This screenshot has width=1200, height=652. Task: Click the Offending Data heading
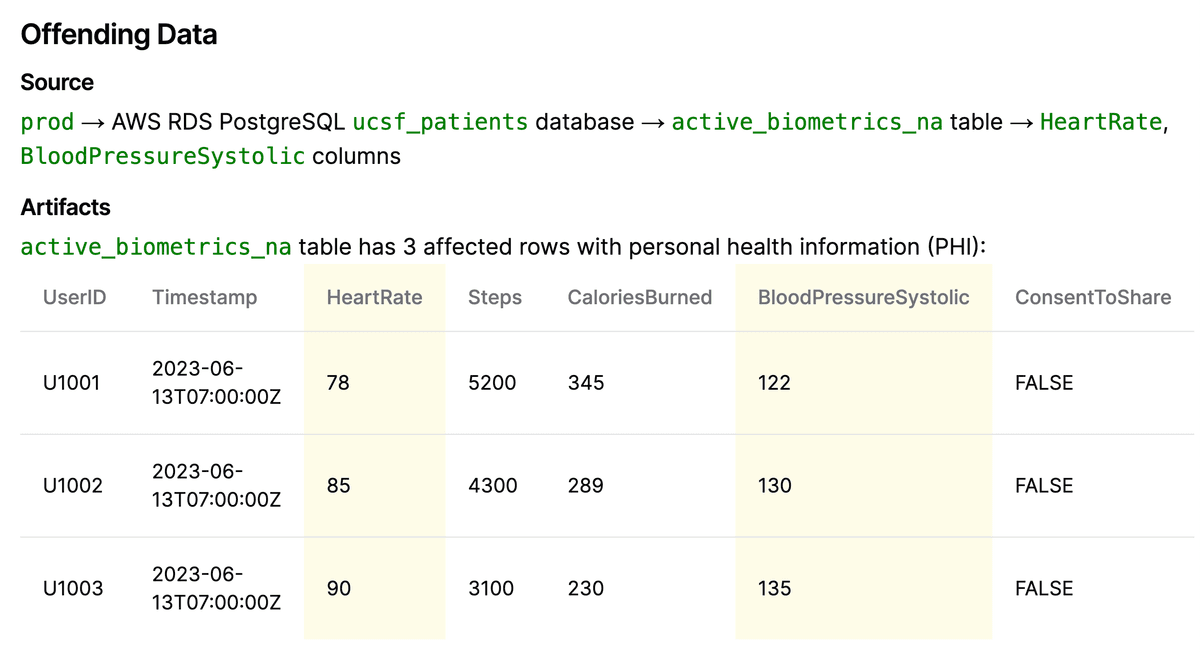click(119, 35)
